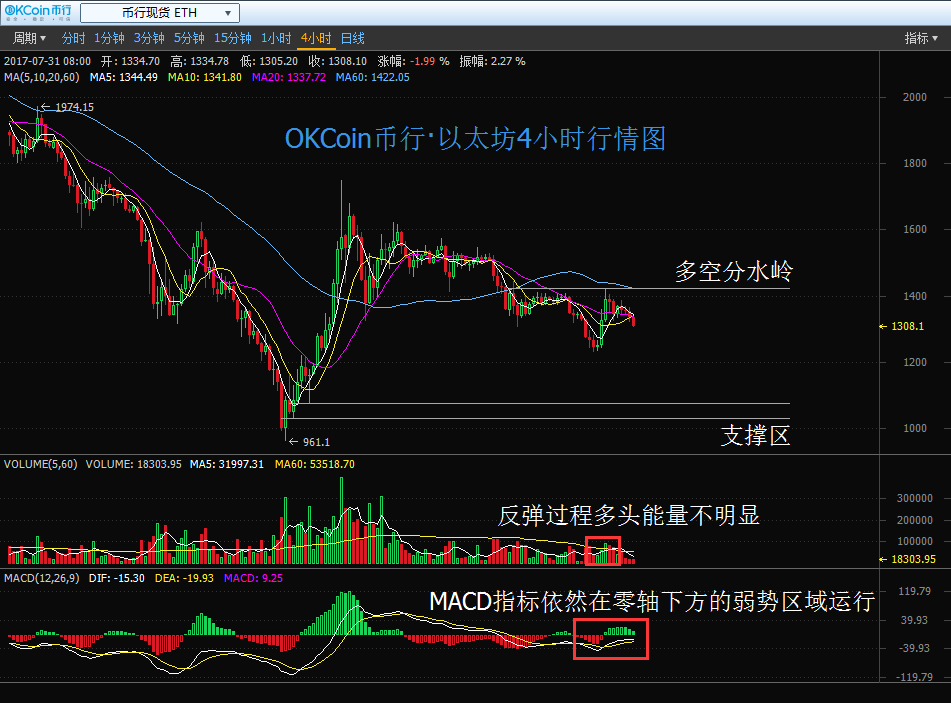Open the 指标 indicators dropdown
The height and width of the screenshot is (703, 951).
(921, 38)
